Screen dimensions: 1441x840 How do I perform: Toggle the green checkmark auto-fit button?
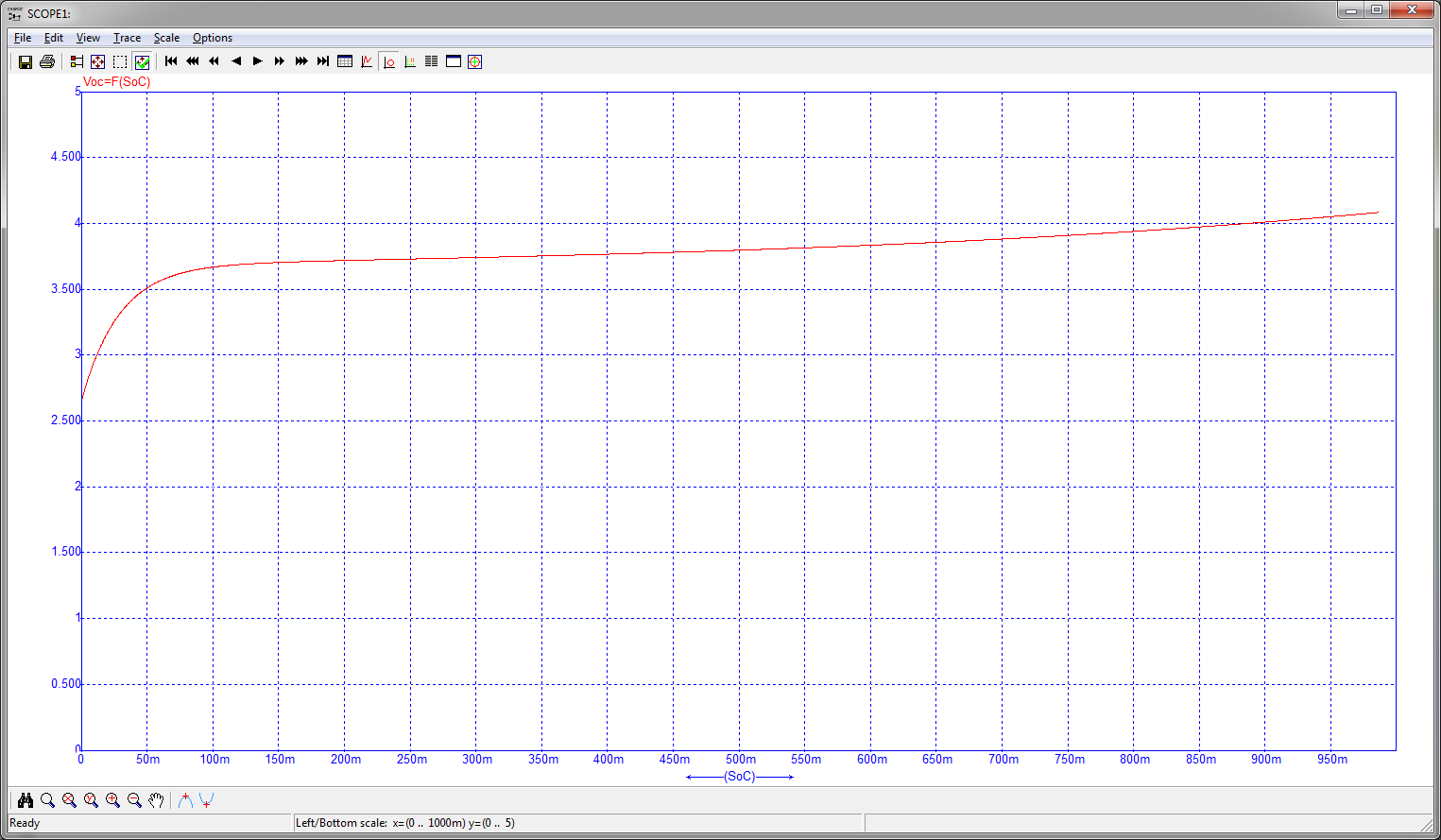[x=142, y=61]
